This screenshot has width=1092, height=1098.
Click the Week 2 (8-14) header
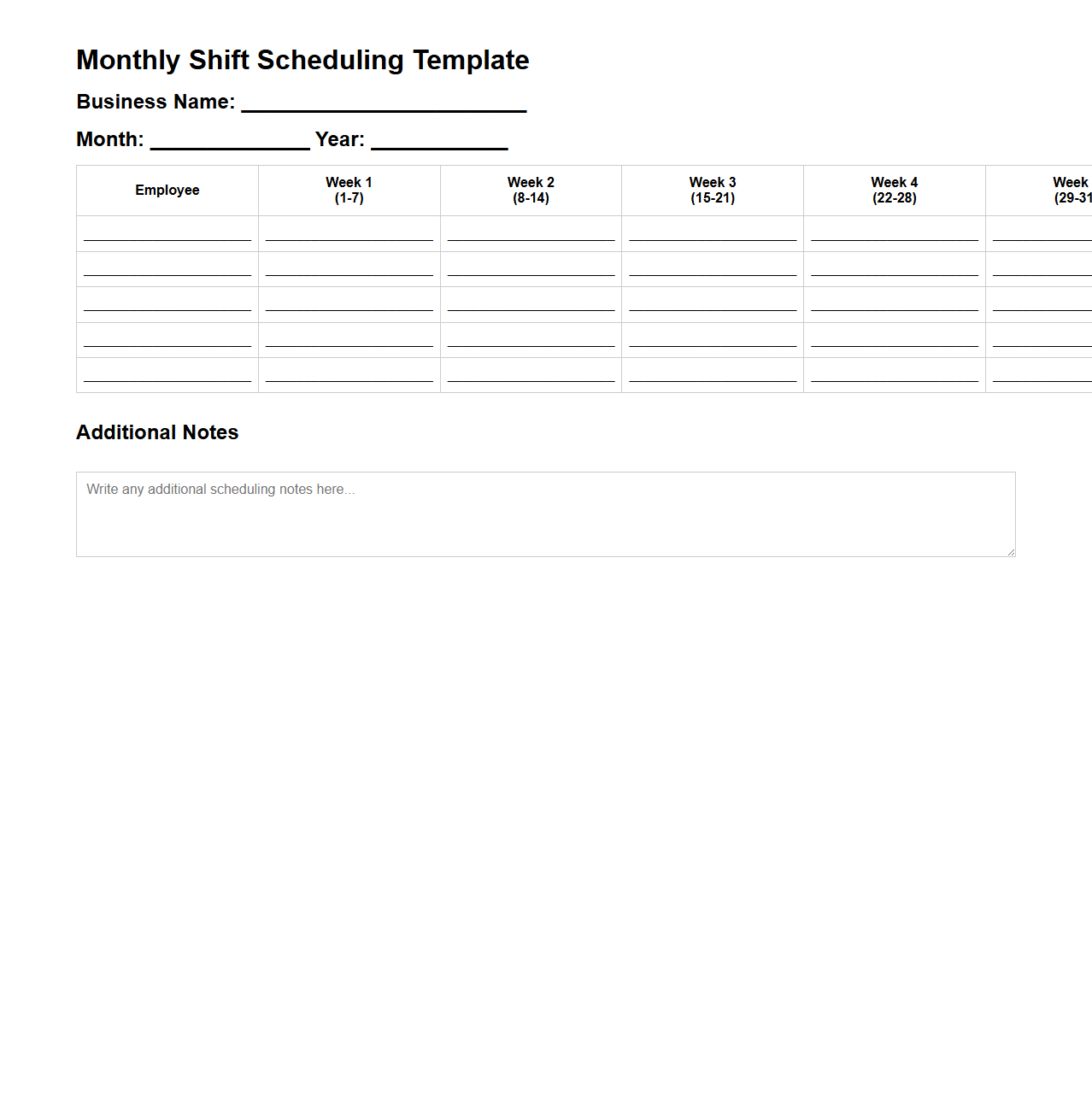pyautogui.click(x=531, y=190)
